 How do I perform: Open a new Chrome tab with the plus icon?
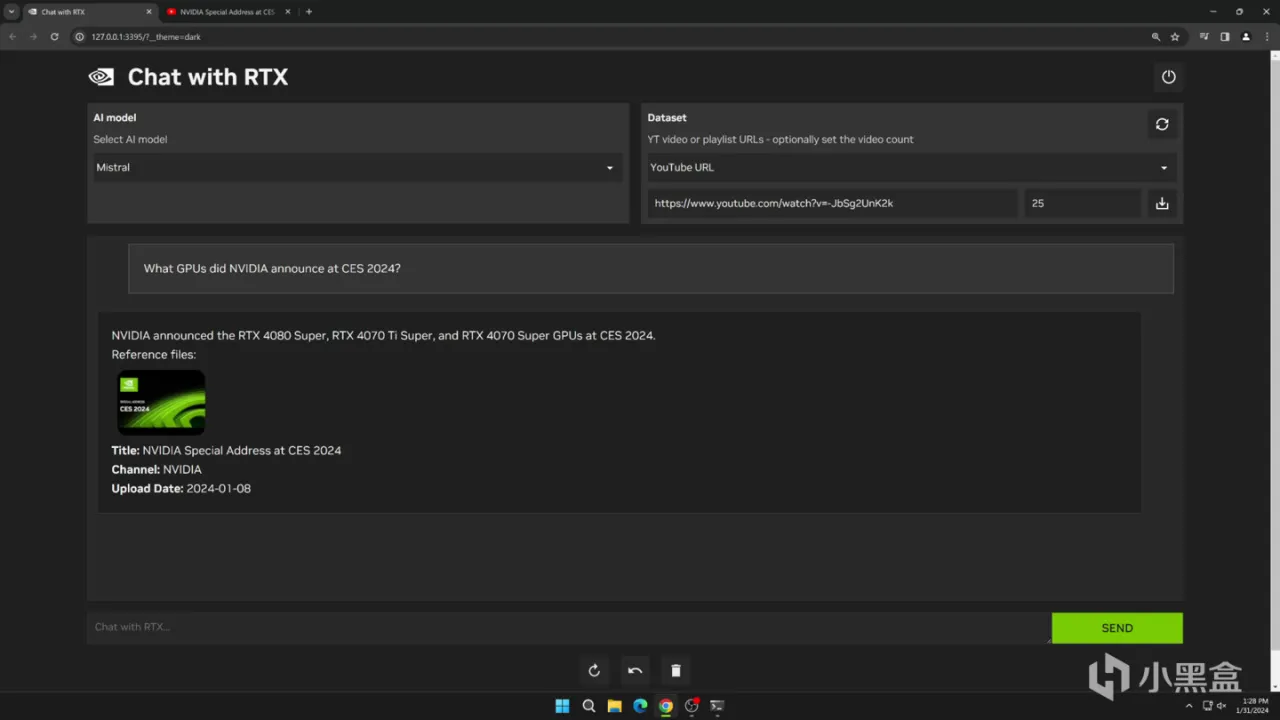click(x=308, y=12)
